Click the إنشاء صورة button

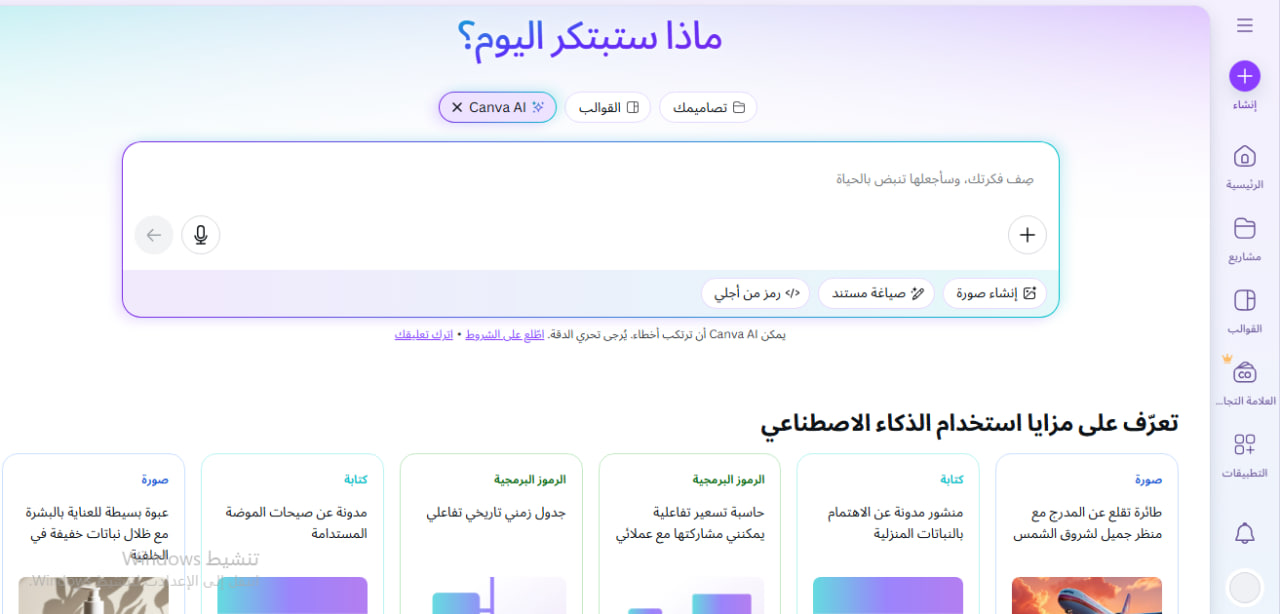[995, 293]
